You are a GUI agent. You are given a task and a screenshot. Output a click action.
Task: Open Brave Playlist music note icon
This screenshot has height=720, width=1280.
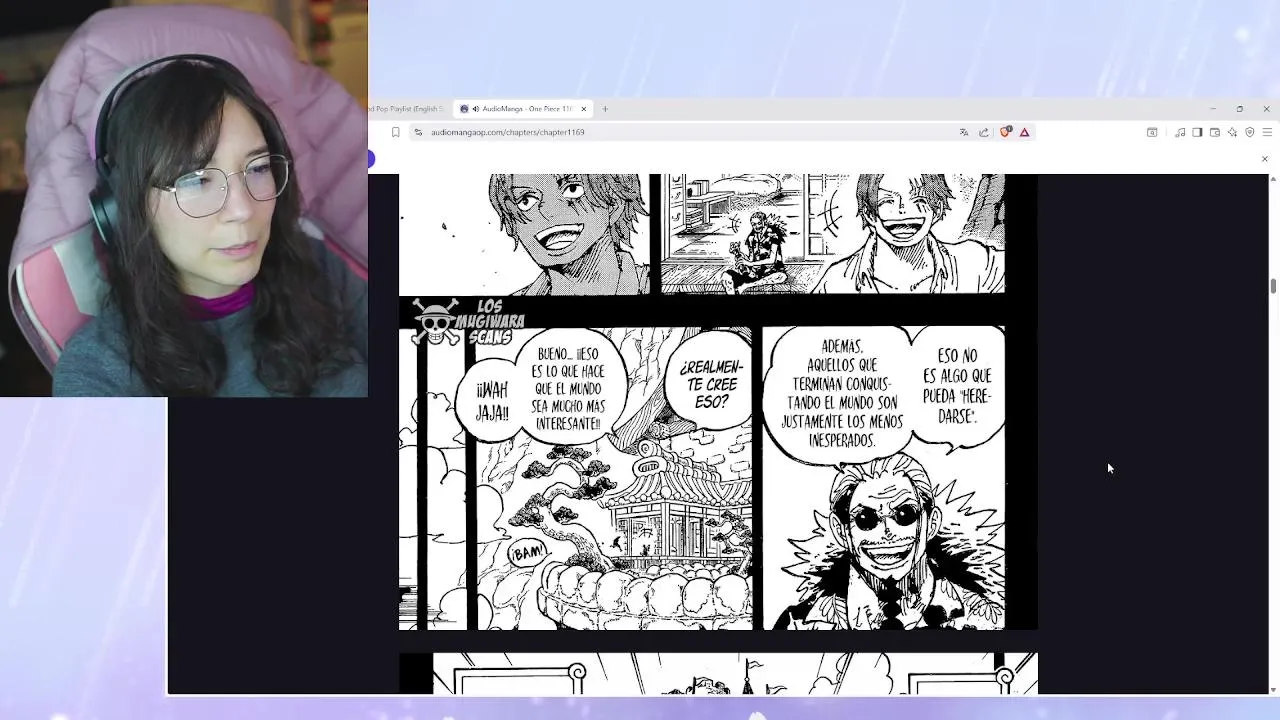point(1180,132)
